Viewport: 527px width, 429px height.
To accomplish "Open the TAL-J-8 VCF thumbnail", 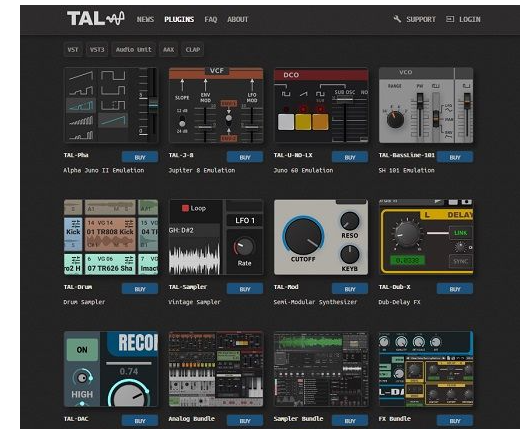I will pyautogui.click(x=216, y=105).
